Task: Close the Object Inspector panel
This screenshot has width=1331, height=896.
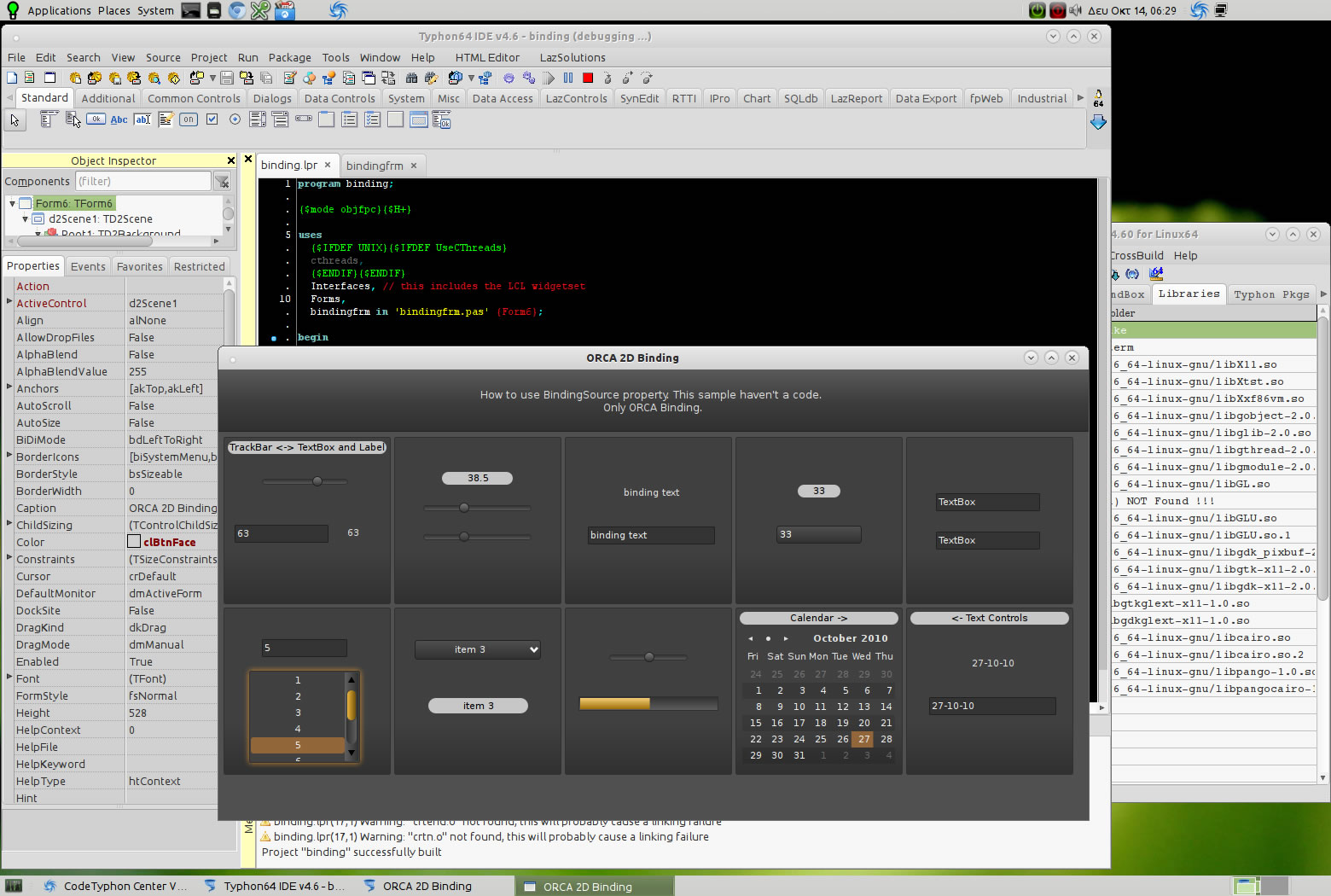Action: (x=230, y=160)
